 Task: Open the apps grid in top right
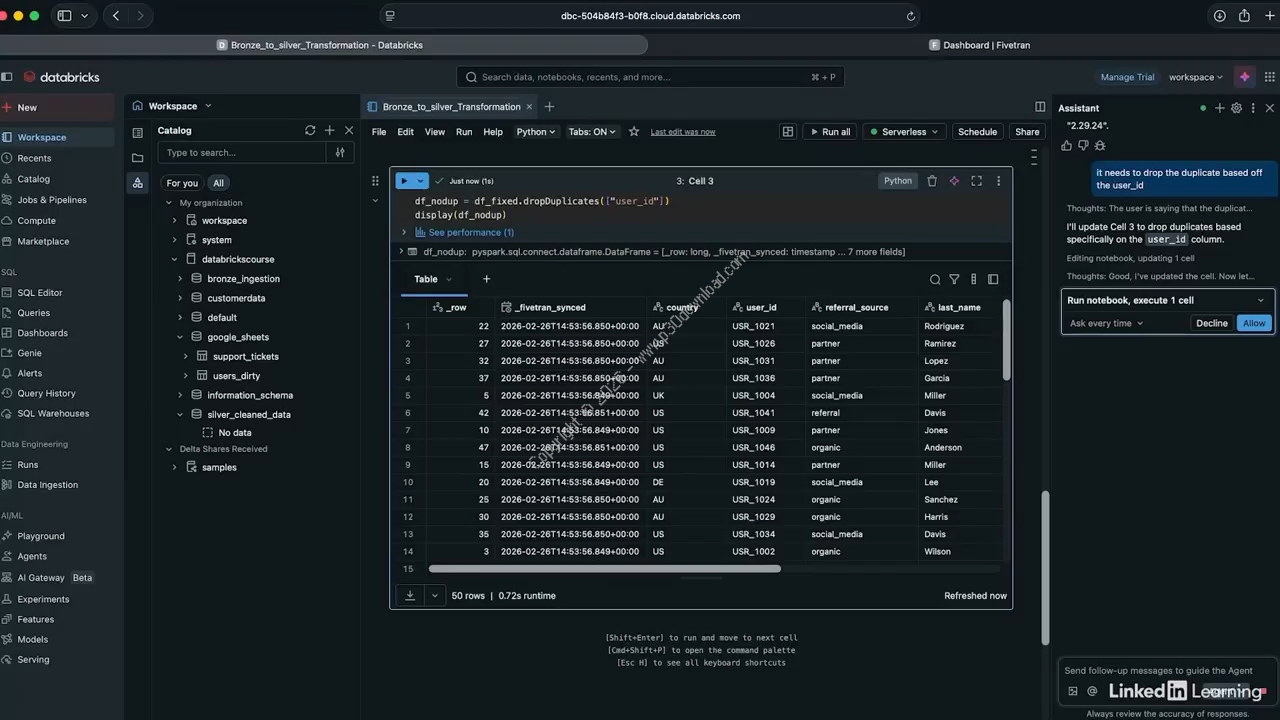coord(1271,77)
